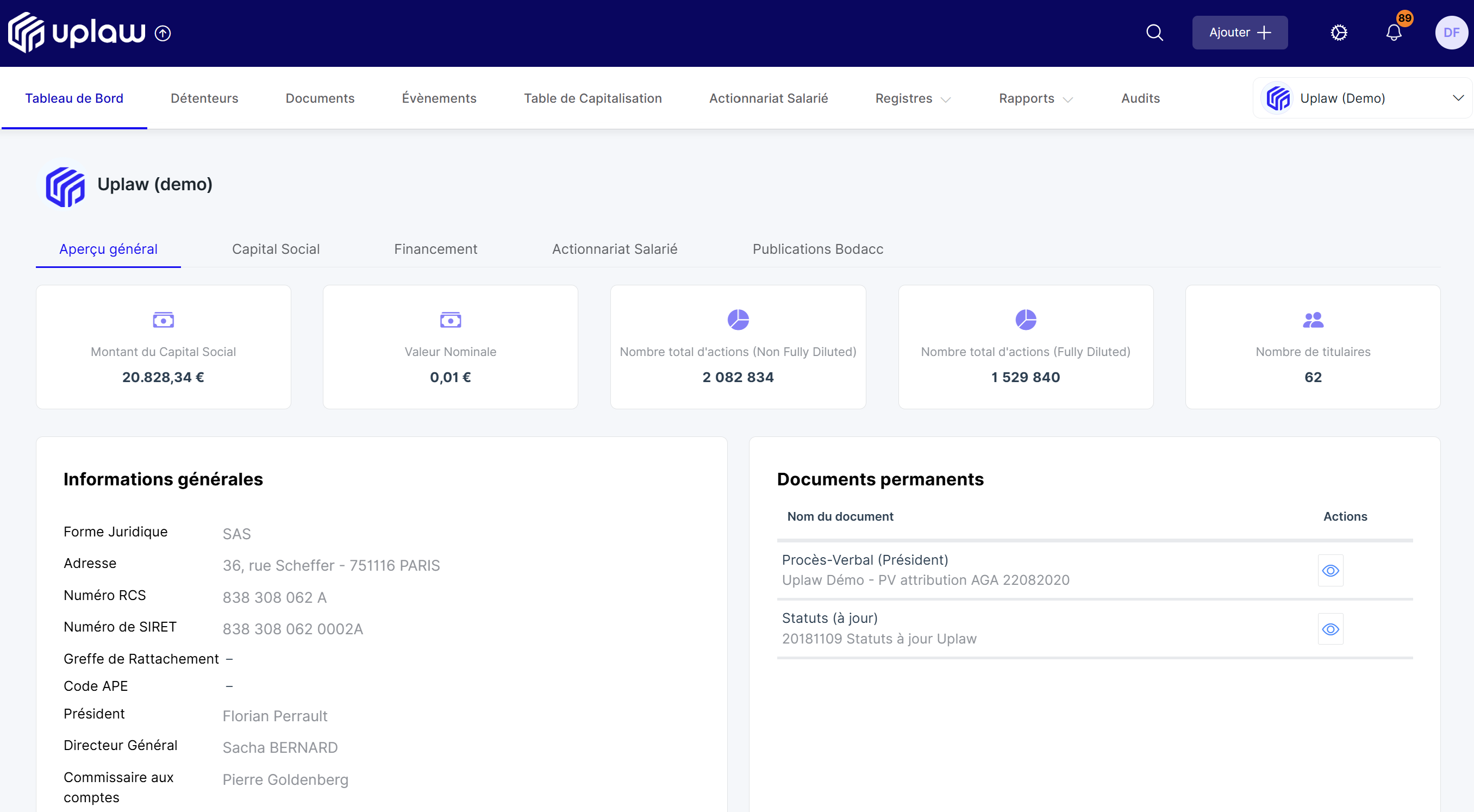Click the capital amount 20.828,34 €
This screenshot has width=1474, height=812.
point(163,377)
